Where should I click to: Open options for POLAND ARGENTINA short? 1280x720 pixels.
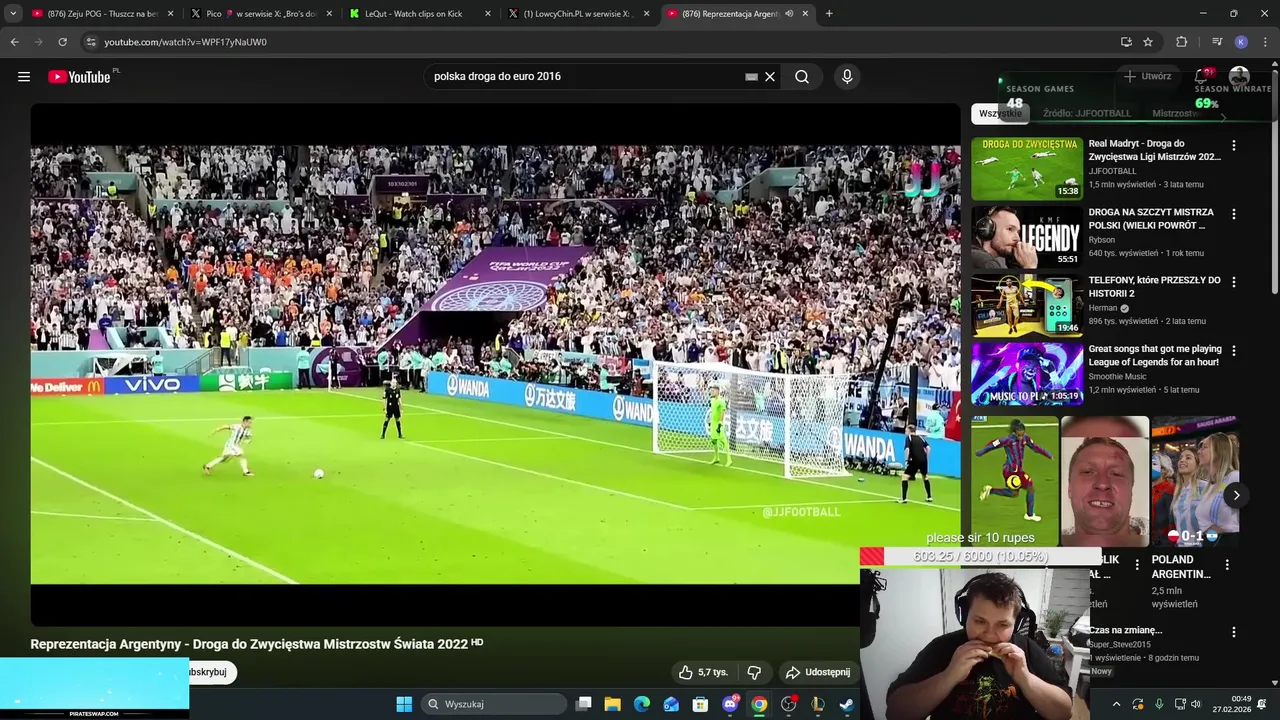pyautogui.click(x=1227, y=565)
